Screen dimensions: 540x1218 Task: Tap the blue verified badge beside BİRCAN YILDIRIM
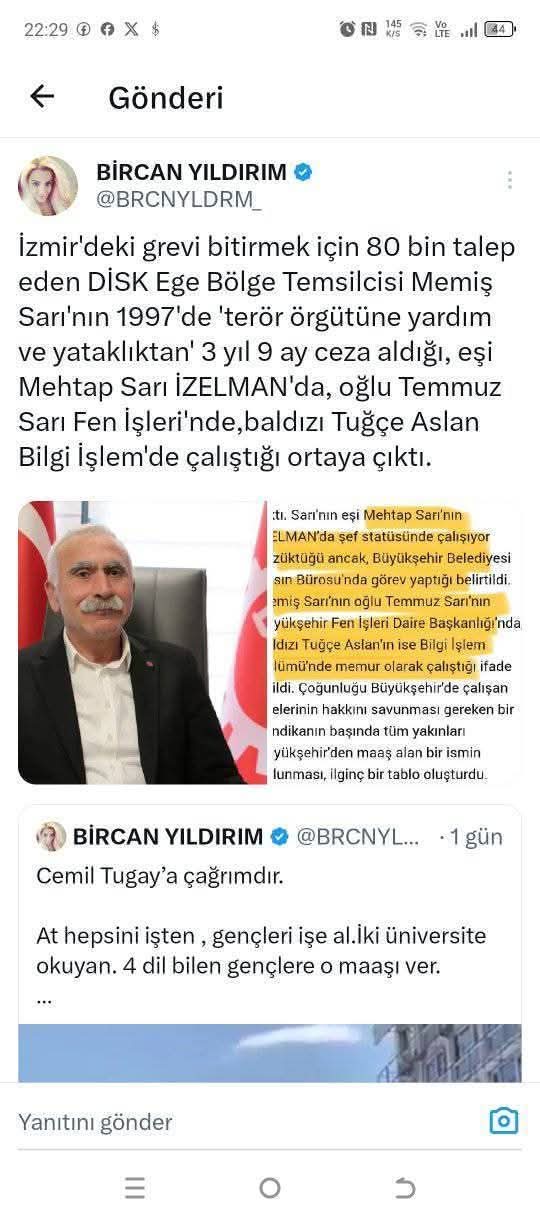[x=303, y=172]
